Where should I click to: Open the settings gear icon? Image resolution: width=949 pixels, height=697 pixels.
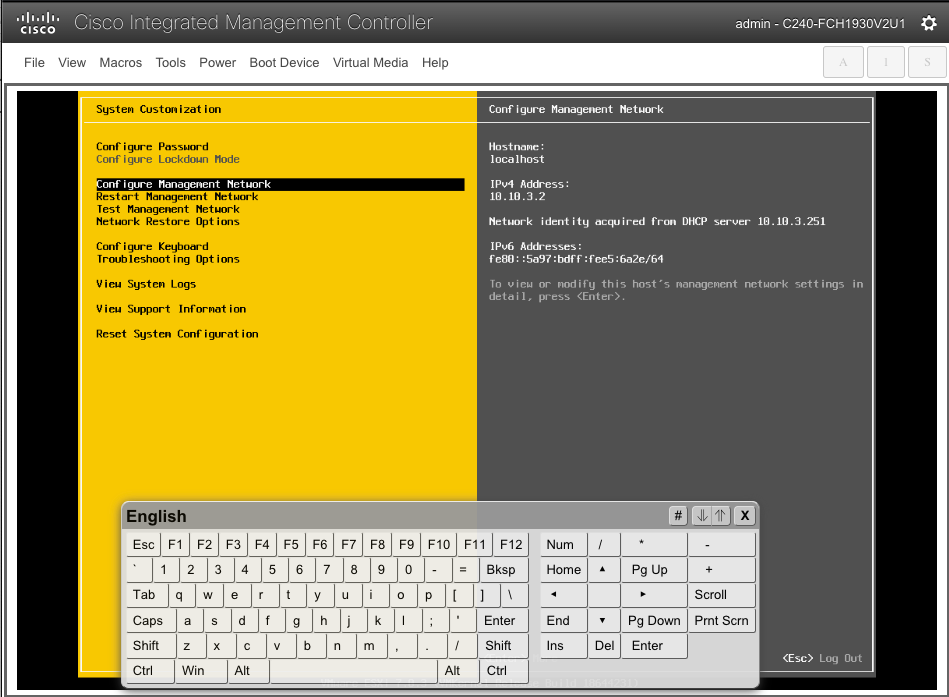[x=928, y=23]
